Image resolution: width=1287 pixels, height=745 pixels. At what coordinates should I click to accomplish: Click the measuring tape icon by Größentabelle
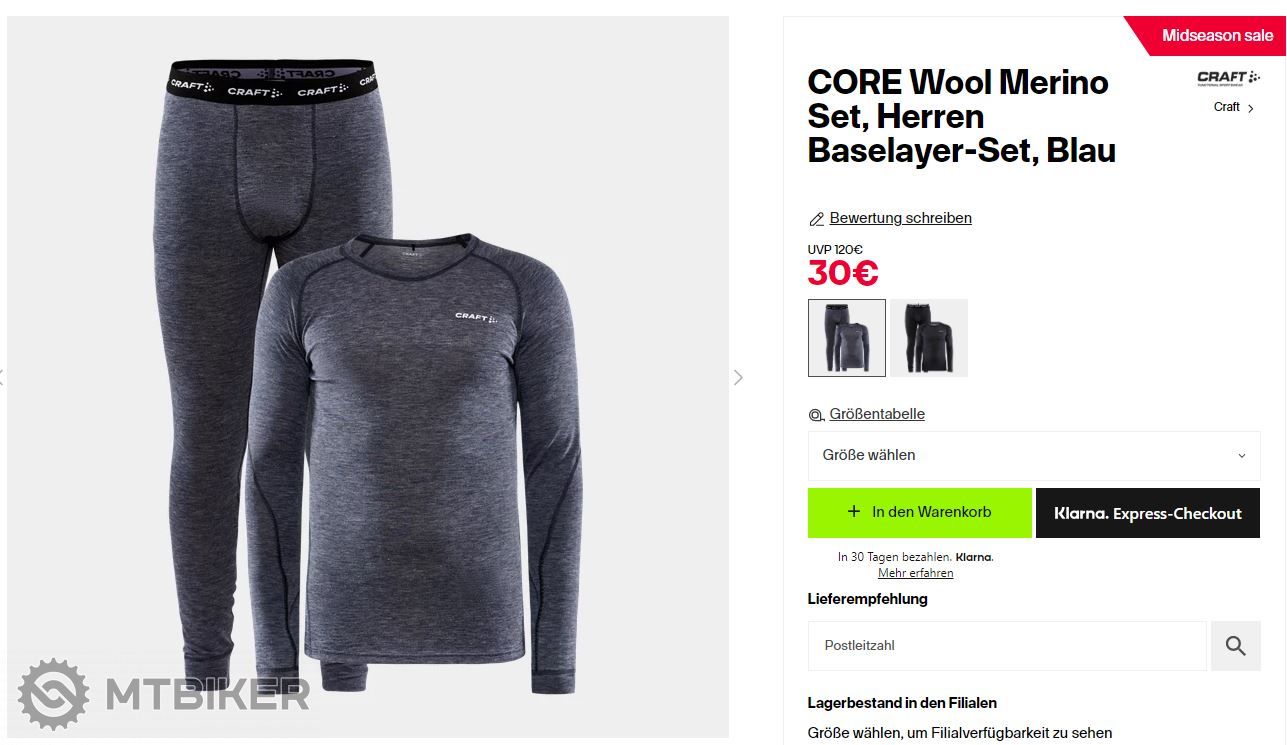pos(816,415)
